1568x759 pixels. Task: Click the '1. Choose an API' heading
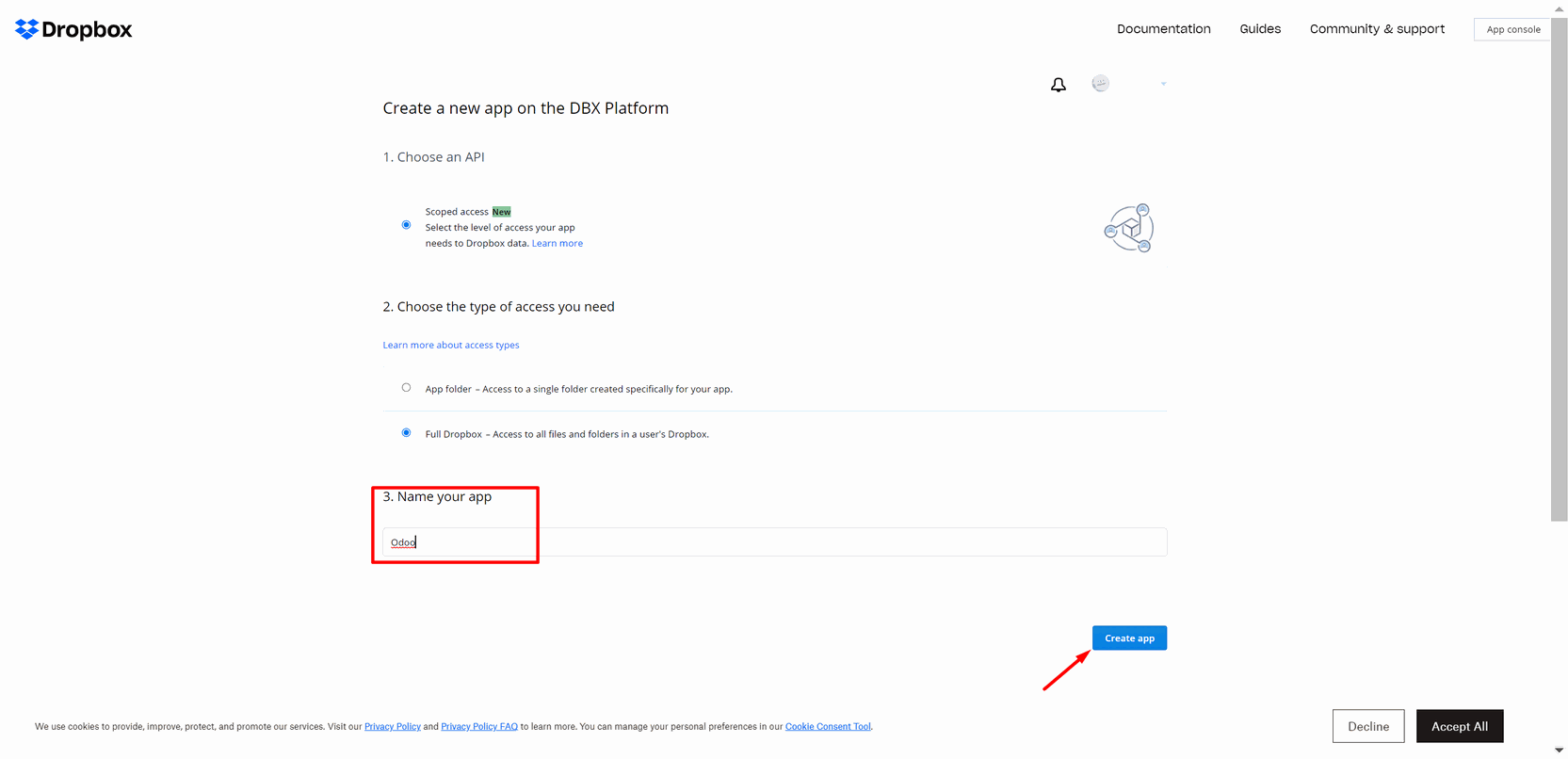434,157
